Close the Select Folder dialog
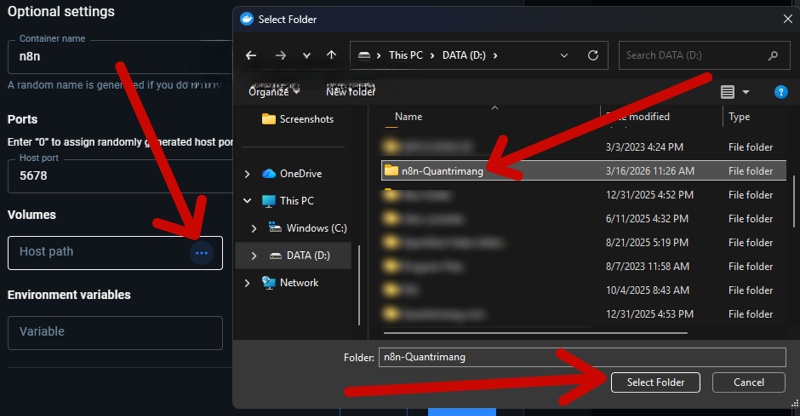 tap(787, 19)
